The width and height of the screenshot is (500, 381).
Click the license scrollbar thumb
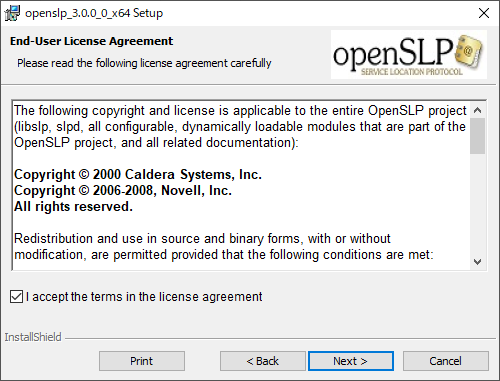click(477, 136)
